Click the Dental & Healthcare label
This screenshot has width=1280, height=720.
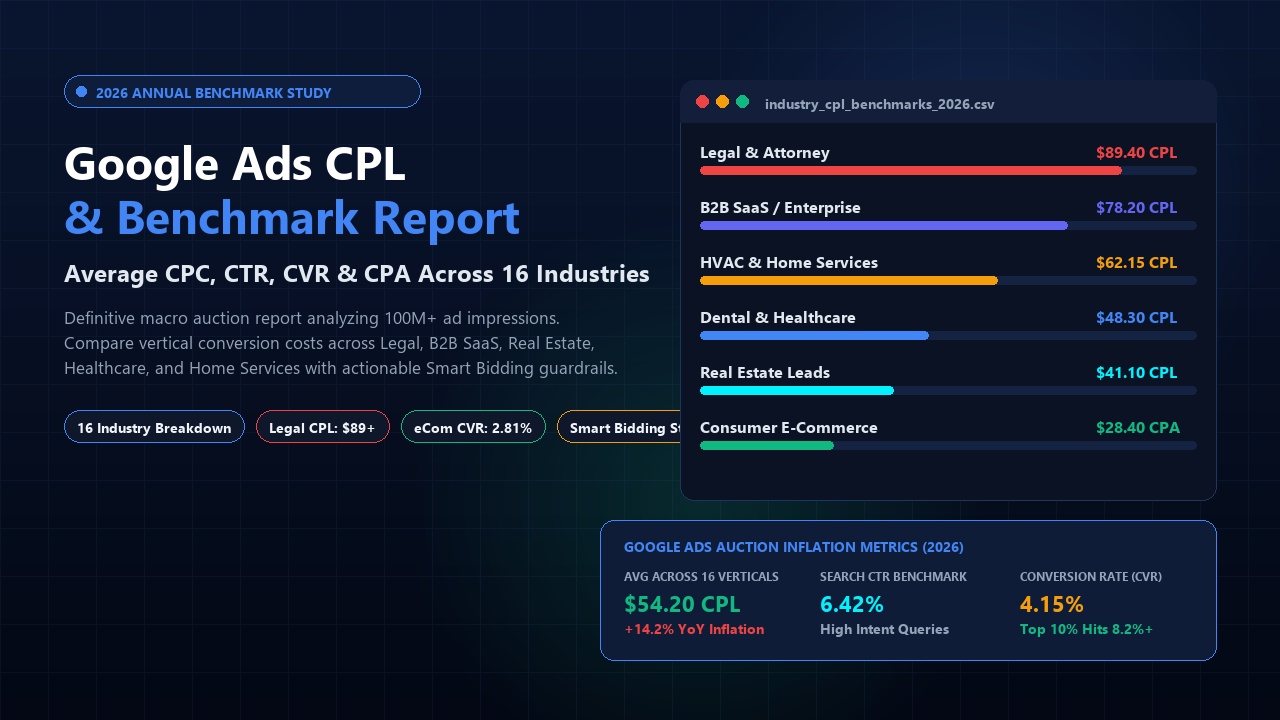[x=778, y=318]
